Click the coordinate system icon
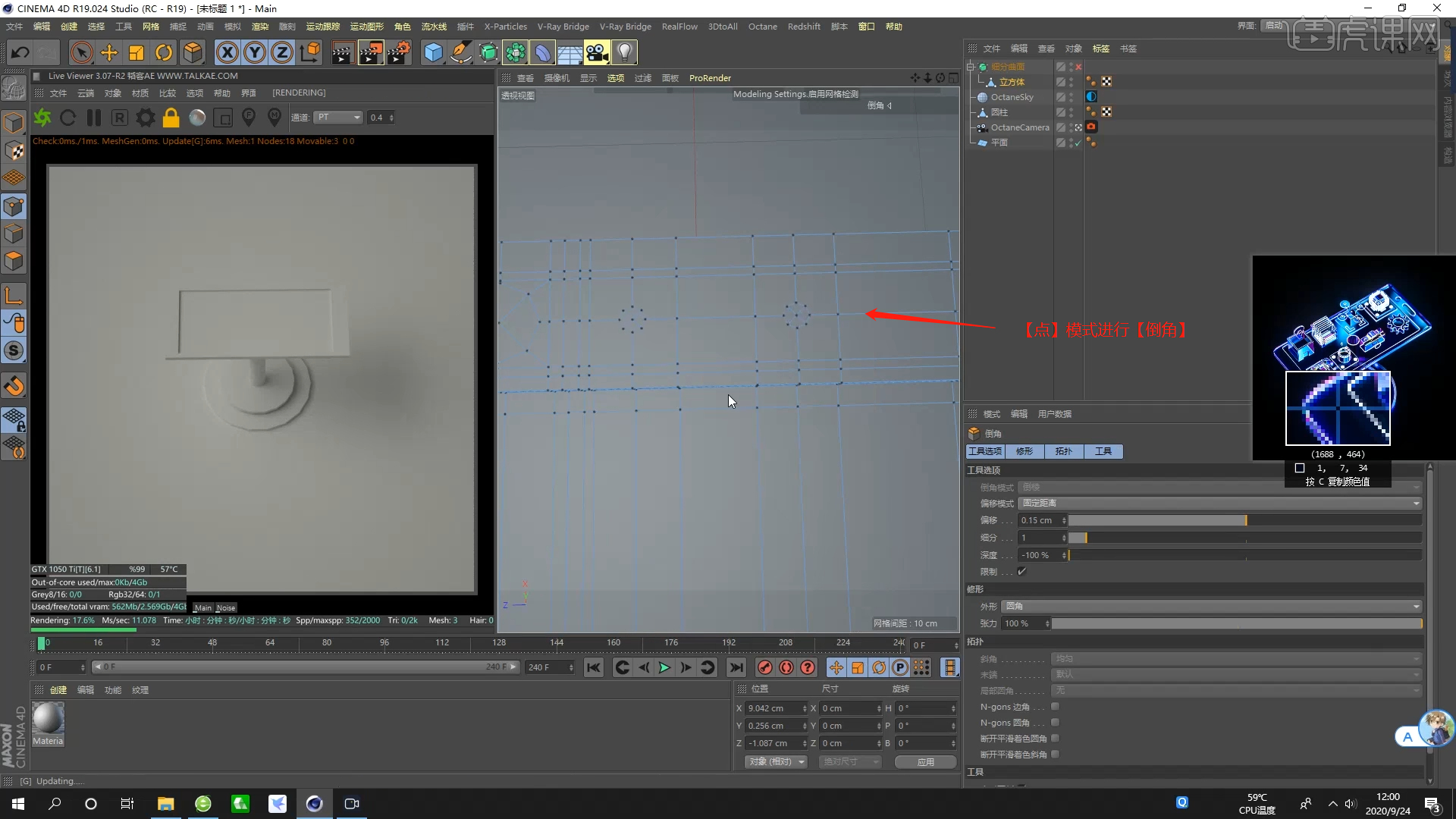 pos(310,52)
